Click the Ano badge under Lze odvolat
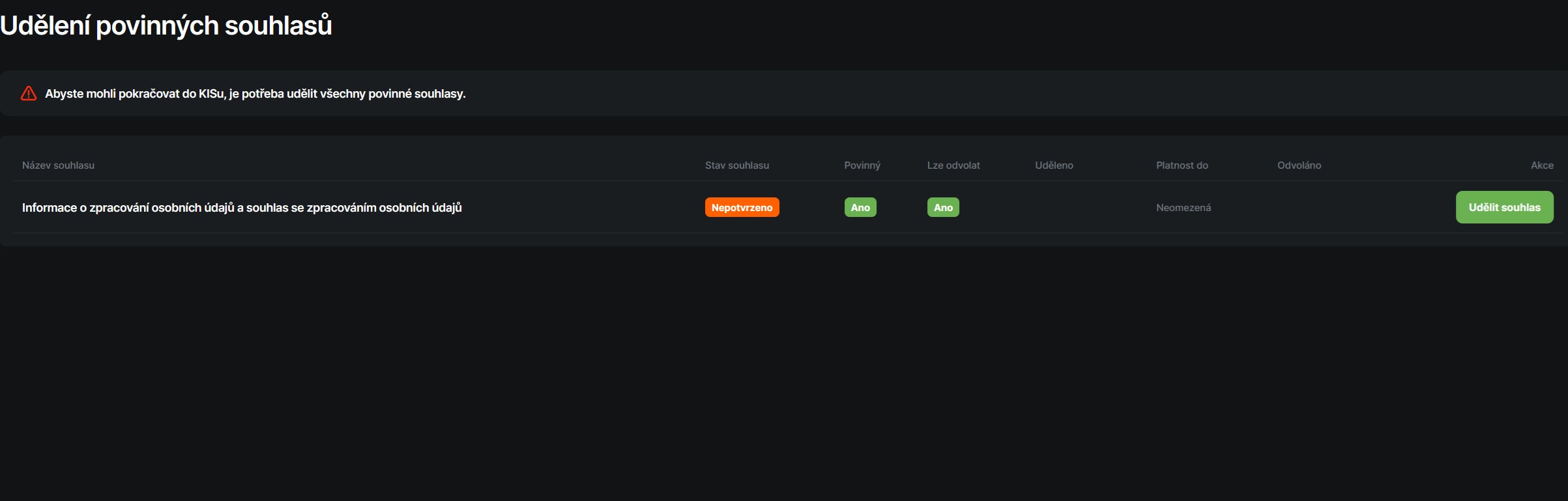The height and width of the screenshot is (501, 1568). (943, 207)
